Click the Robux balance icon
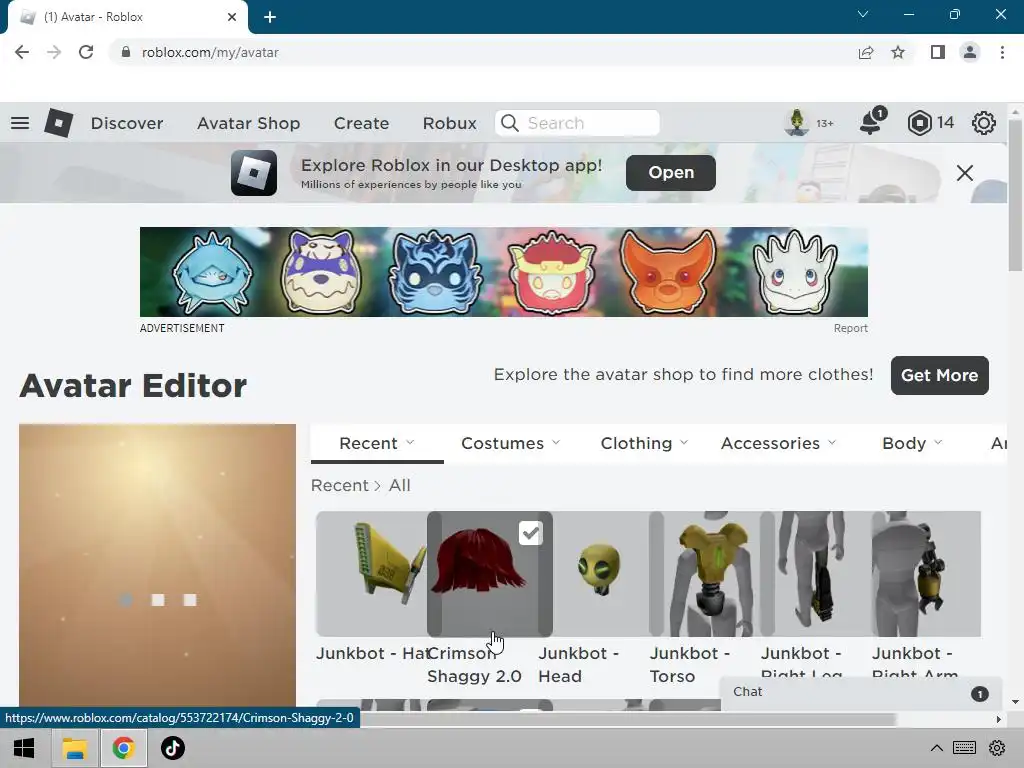Image resolution: width=1024 pixels, height=768 pixels. click(920, 123)
